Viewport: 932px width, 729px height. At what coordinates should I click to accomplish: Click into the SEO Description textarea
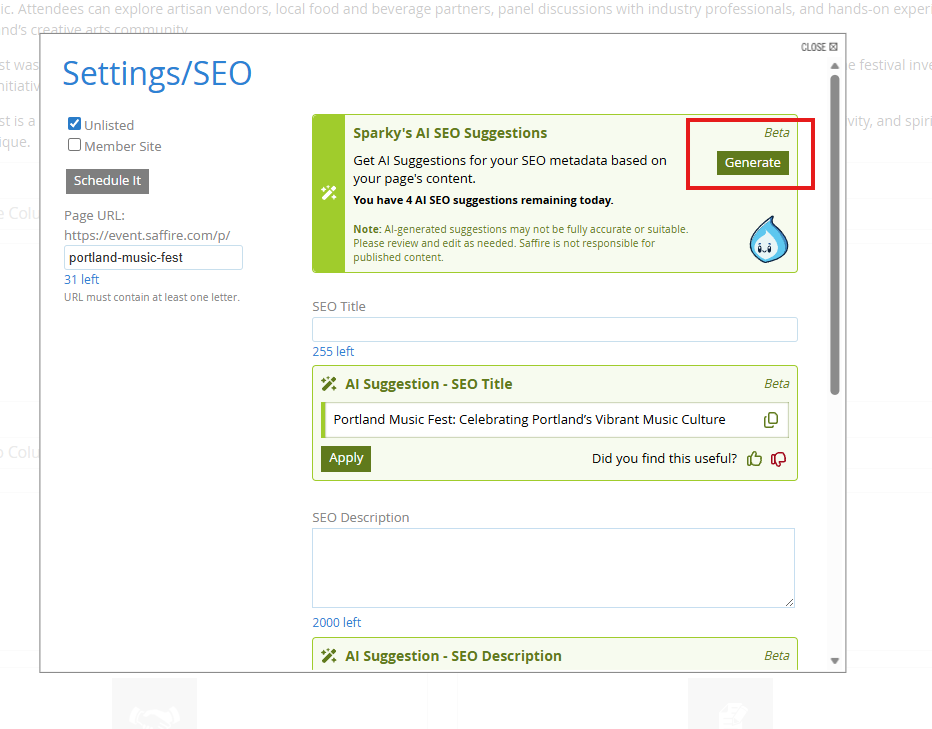[553, 568]
